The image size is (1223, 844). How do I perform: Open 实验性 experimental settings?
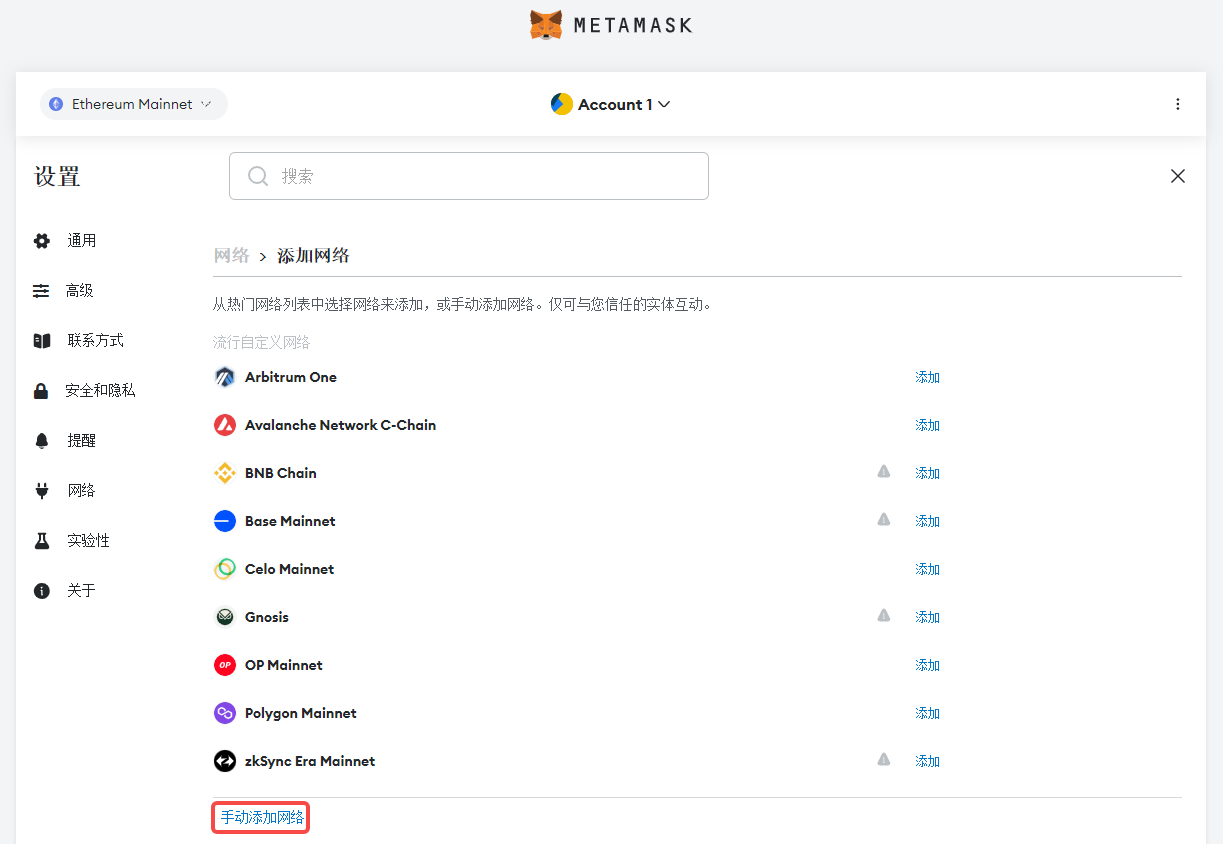88,540
